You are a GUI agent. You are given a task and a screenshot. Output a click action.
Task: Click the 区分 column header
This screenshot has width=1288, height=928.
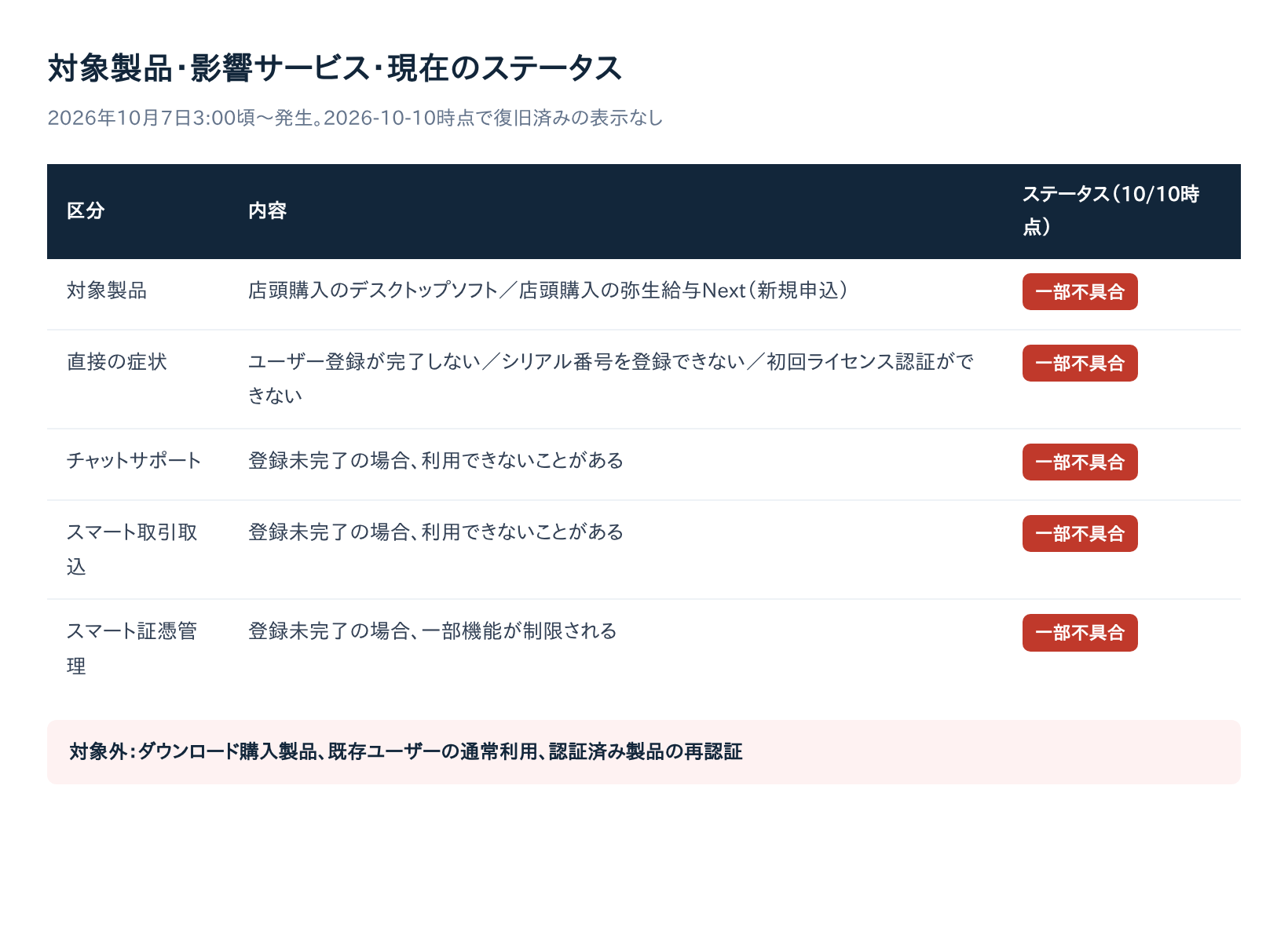click(86, 210)
